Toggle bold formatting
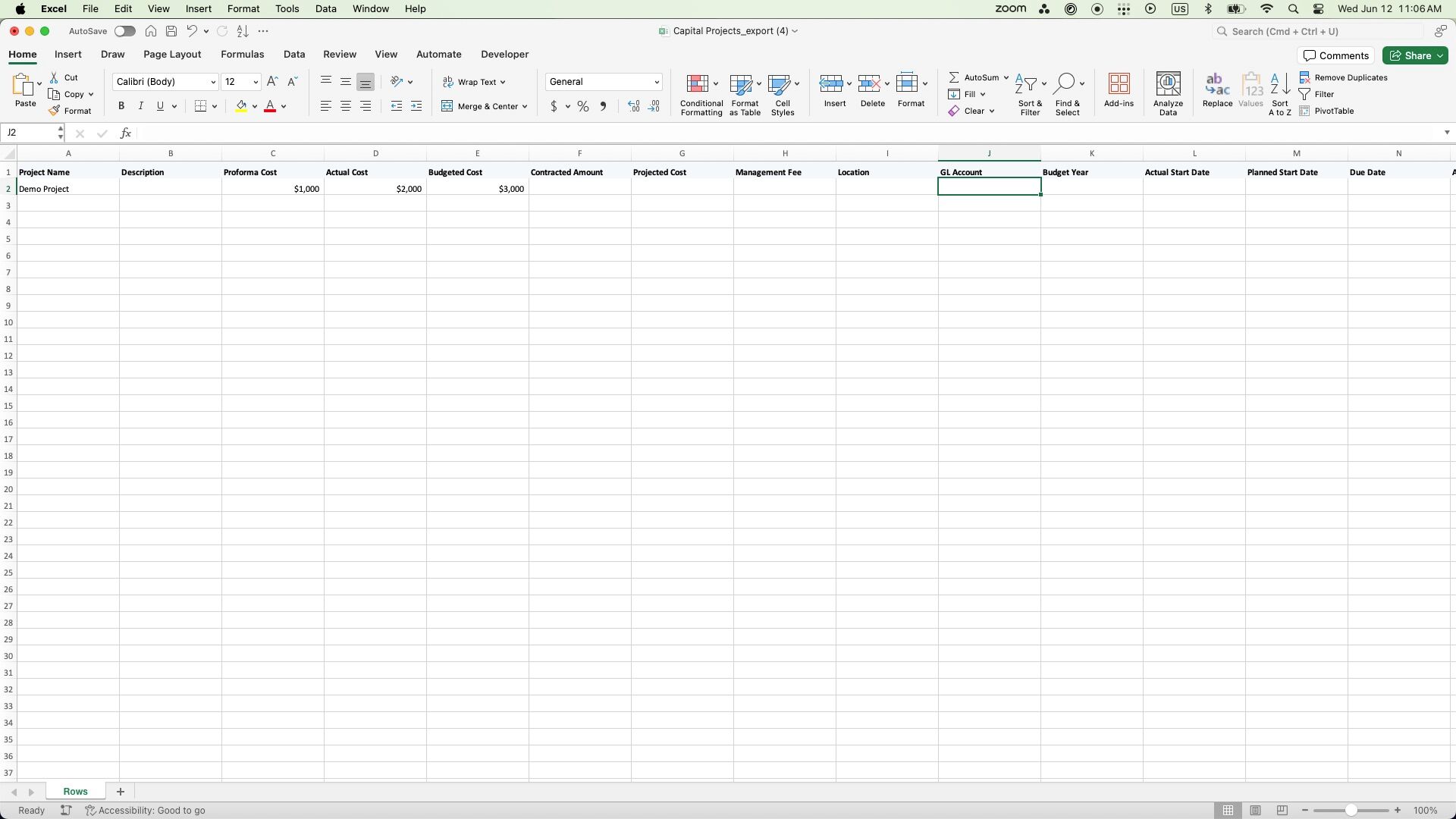Screen dimensions: 1456x819 coord(121,106)
